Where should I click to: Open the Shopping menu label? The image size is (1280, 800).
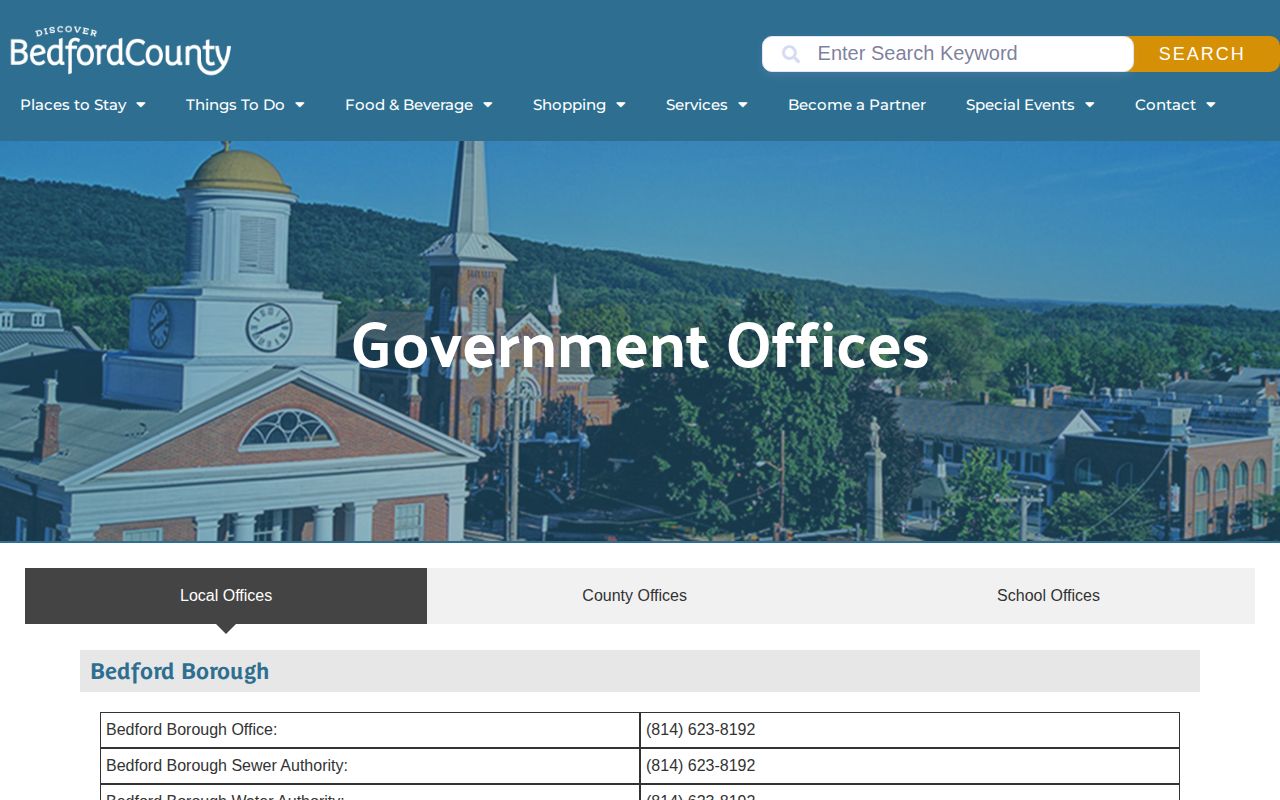[569, 105]
